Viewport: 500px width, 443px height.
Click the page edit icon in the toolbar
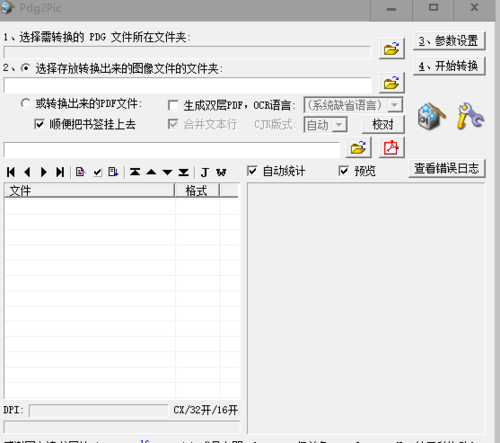coord(81,172)
